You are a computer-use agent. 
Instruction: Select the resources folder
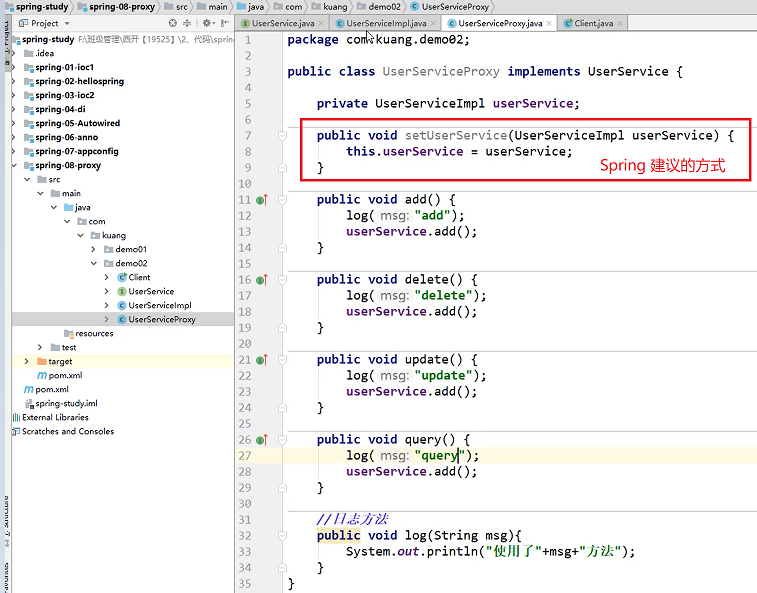pos(89,333)
